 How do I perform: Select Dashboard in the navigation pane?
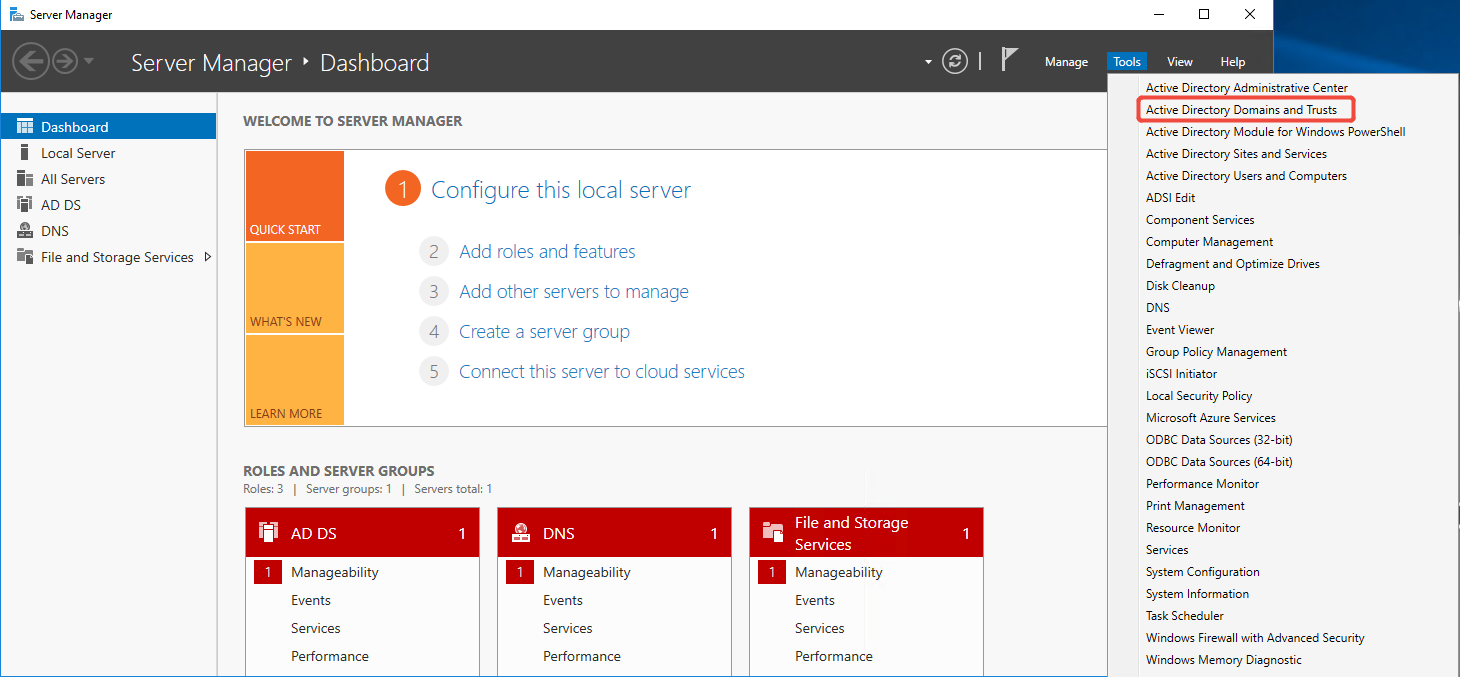(x=108, y=127)
